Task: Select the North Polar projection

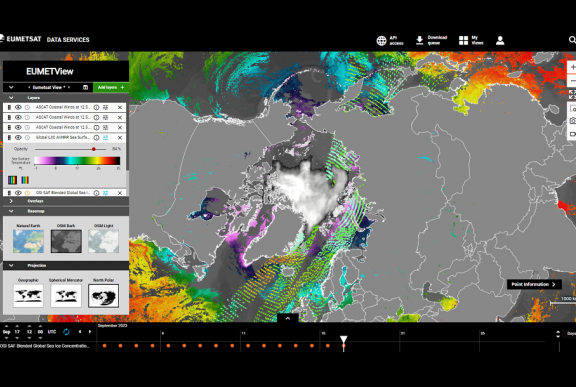Action: point(104,296)
